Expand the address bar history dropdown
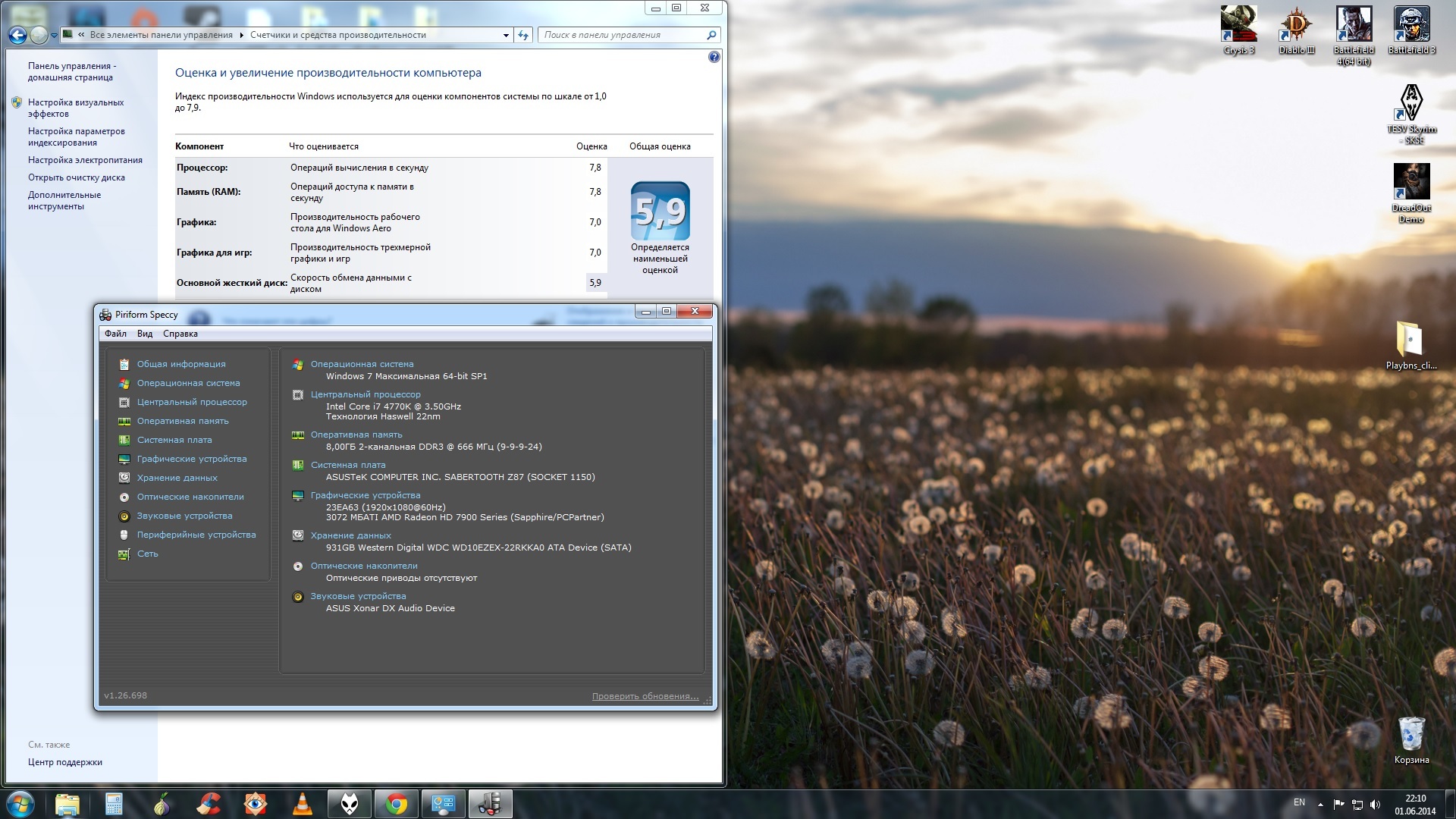Image resolution: width=1456 pixels, height=819 pixels. pyautogui.click(x=506, y=35)
